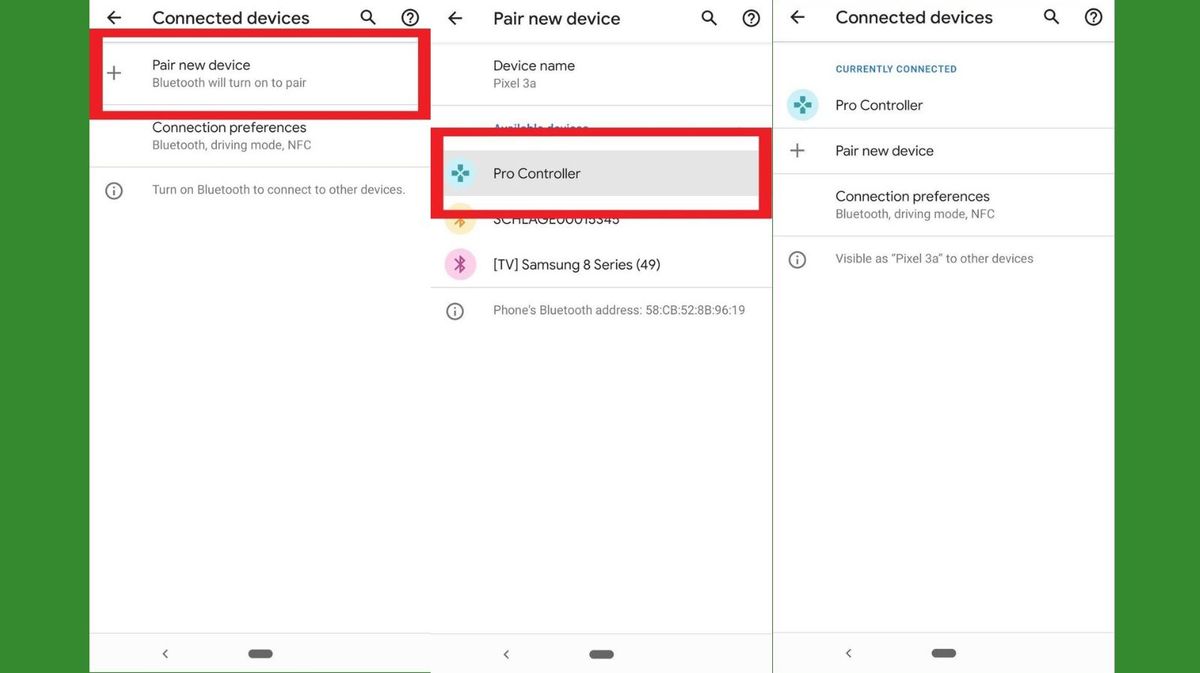
Task: Tap home pill in third screen navbar
Action: pos(943,654)
